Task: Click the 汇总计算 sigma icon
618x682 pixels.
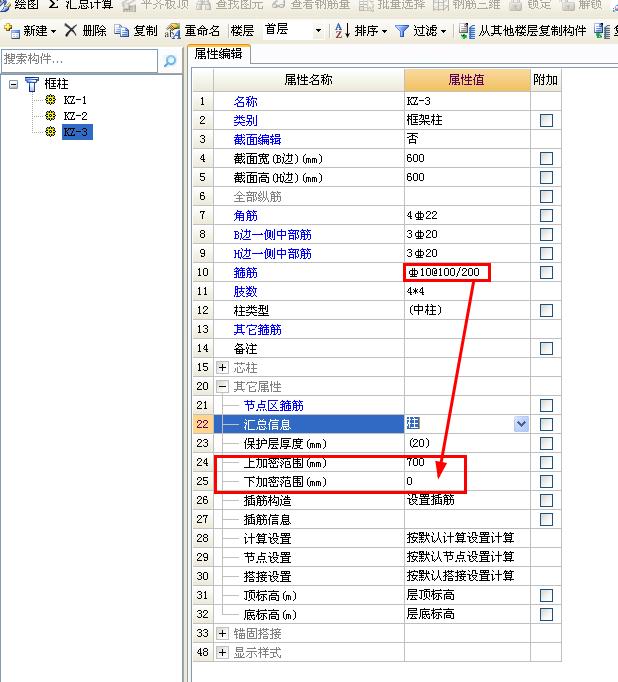Action: [x=53, y=4]
